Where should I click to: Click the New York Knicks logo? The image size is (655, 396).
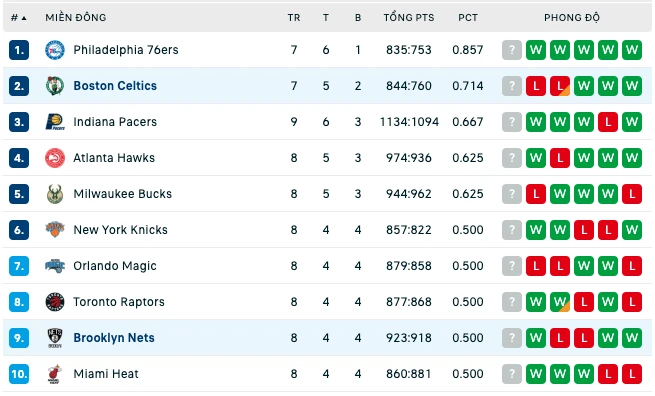(x=55, y=230)
